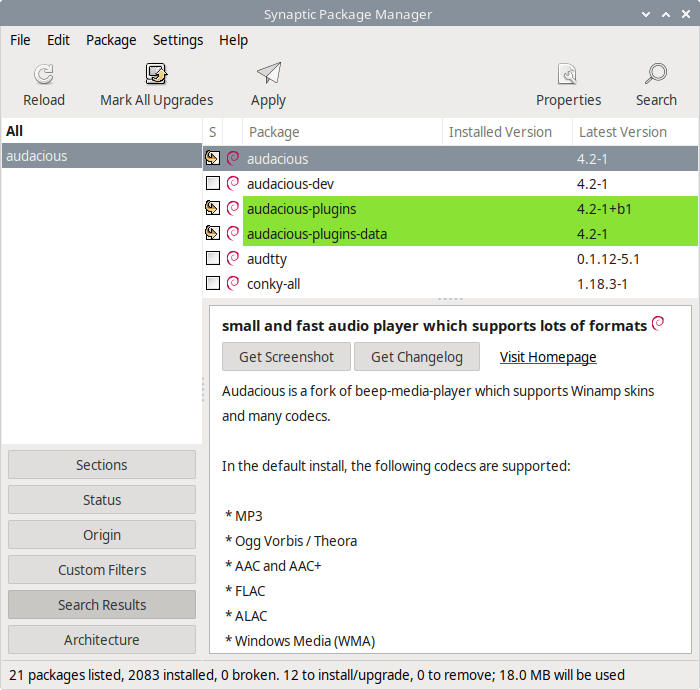Click the '* Windows Media (WMA)' line

(300, 641)
